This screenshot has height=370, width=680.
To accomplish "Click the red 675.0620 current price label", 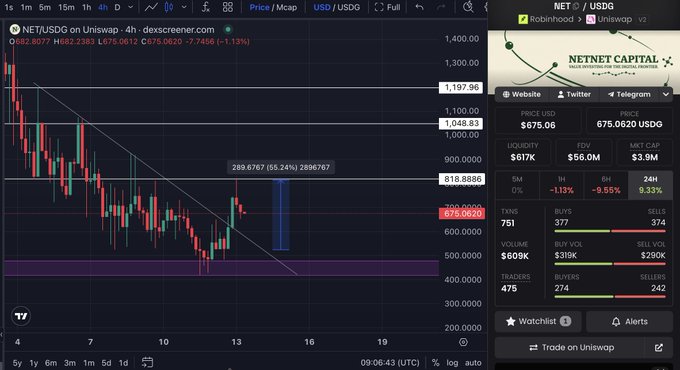I will pyautogui.click(x=462, y=213).
